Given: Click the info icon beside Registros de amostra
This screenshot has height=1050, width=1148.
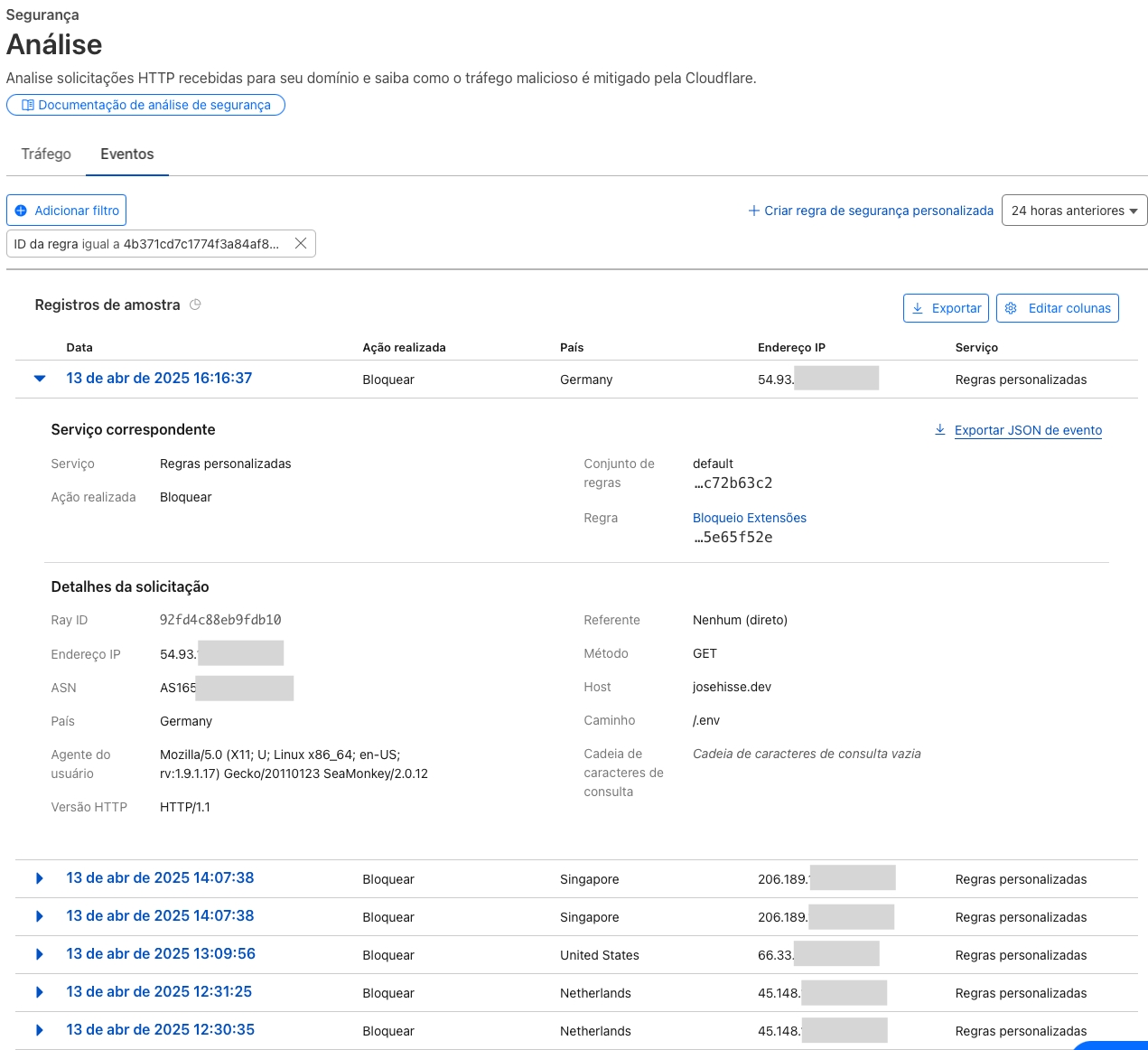Looking at the screenshot, I should (x=195, y=305).
